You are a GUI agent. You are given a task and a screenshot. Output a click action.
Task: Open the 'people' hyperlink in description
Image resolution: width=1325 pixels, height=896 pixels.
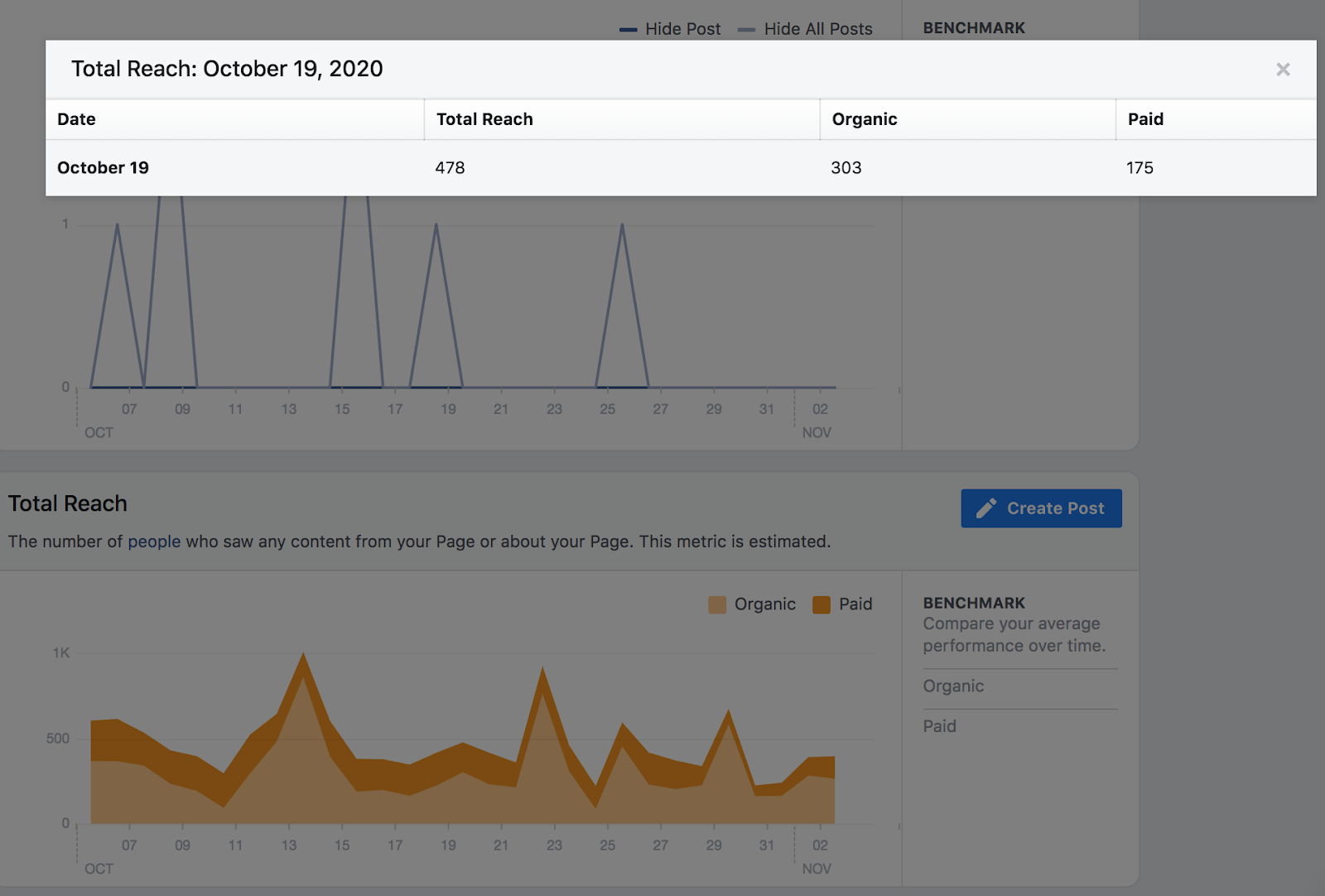pyautogui.click(x=154, y=542)
